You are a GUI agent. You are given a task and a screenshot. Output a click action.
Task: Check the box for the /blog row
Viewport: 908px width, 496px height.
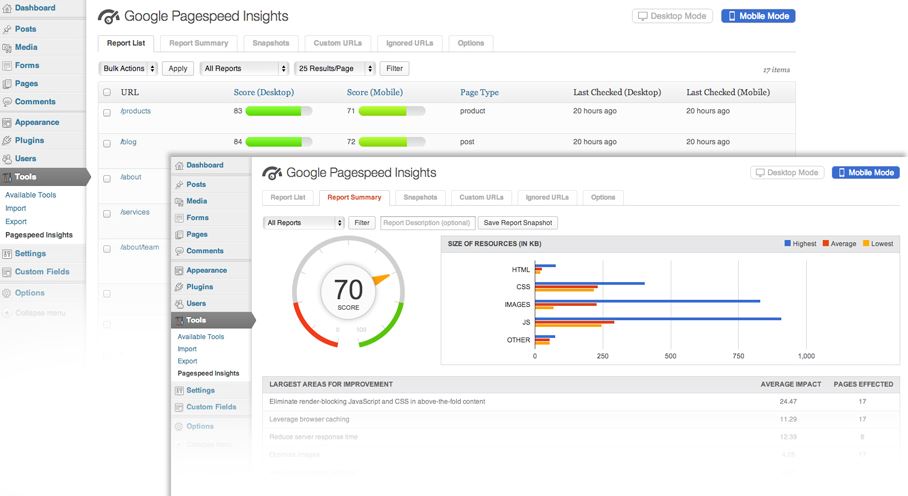pyautogui.click(x=107, y=142)
